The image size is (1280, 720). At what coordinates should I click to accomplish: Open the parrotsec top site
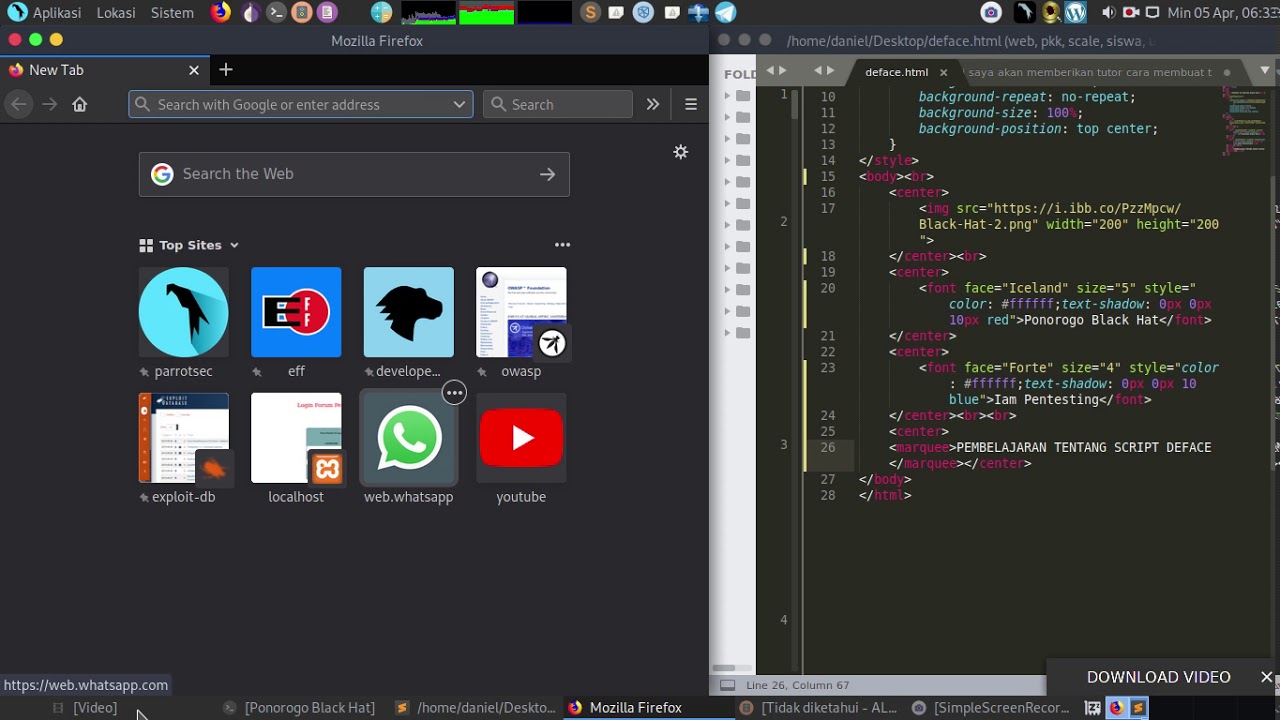184,323
